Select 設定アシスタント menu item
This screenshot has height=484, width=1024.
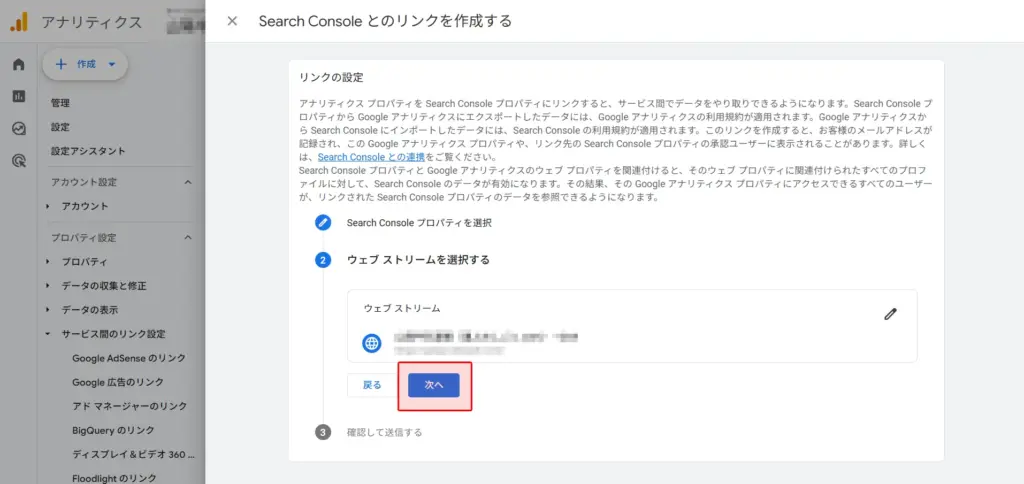(88, 151)
